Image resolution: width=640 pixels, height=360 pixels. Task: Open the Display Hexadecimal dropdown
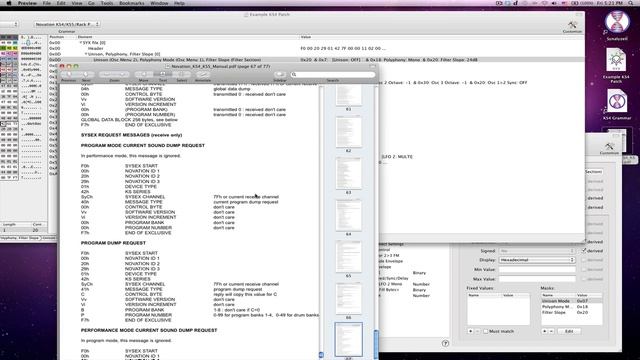coord(537,260)
